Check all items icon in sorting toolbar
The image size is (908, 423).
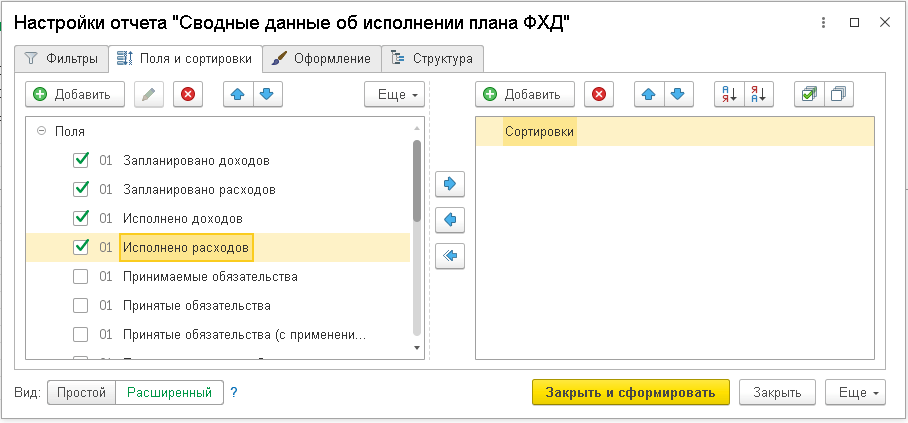(x=807, y=94)
